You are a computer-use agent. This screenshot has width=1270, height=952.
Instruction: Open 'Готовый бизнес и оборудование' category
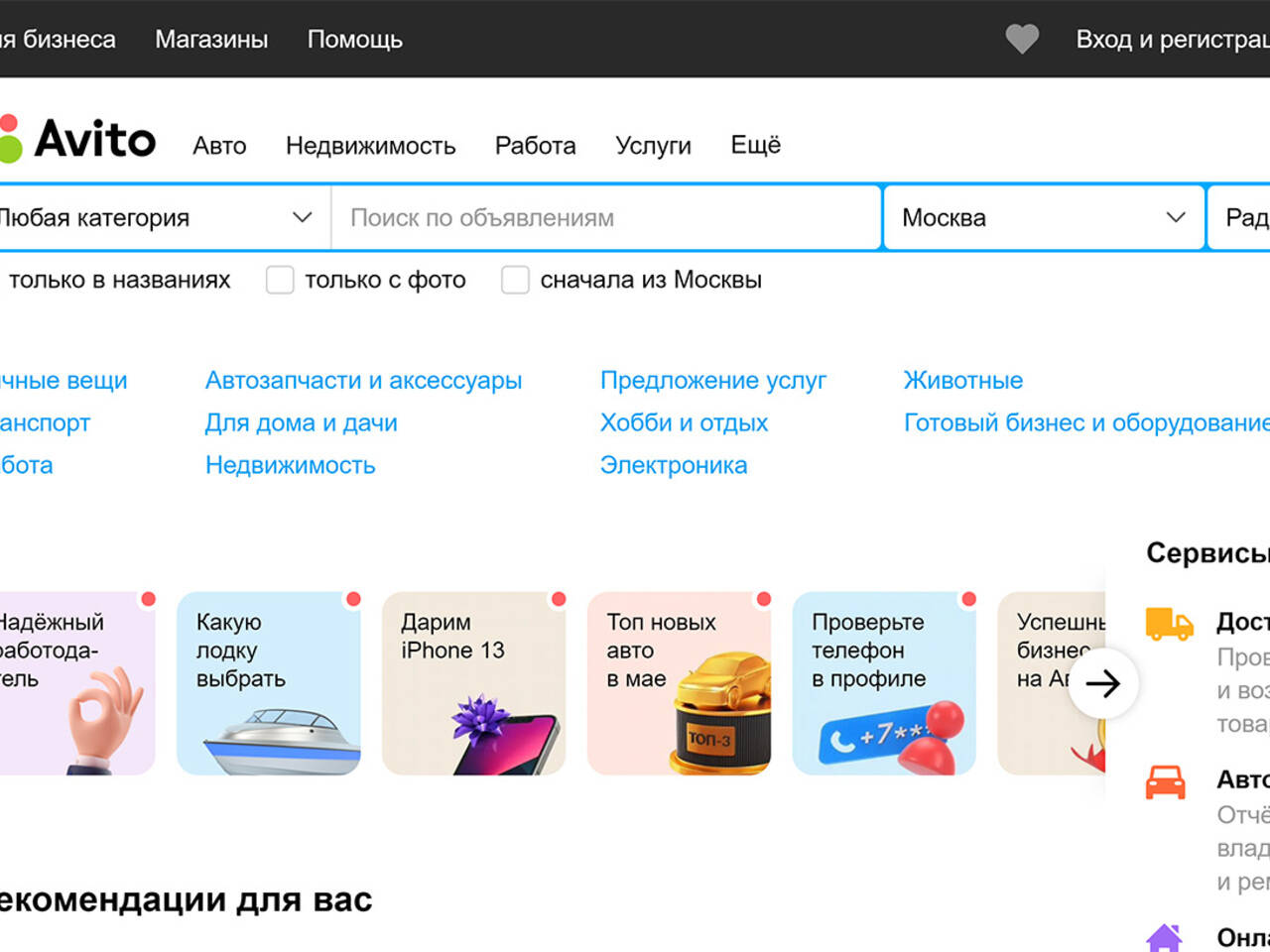[1086, 422]
